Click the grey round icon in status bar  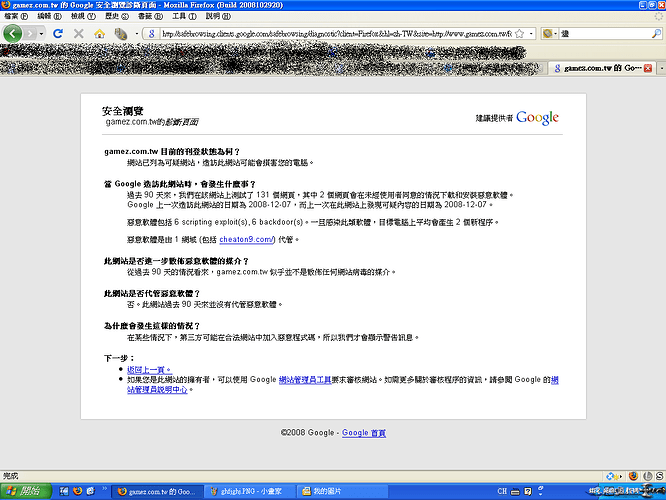tap(647, 476)
